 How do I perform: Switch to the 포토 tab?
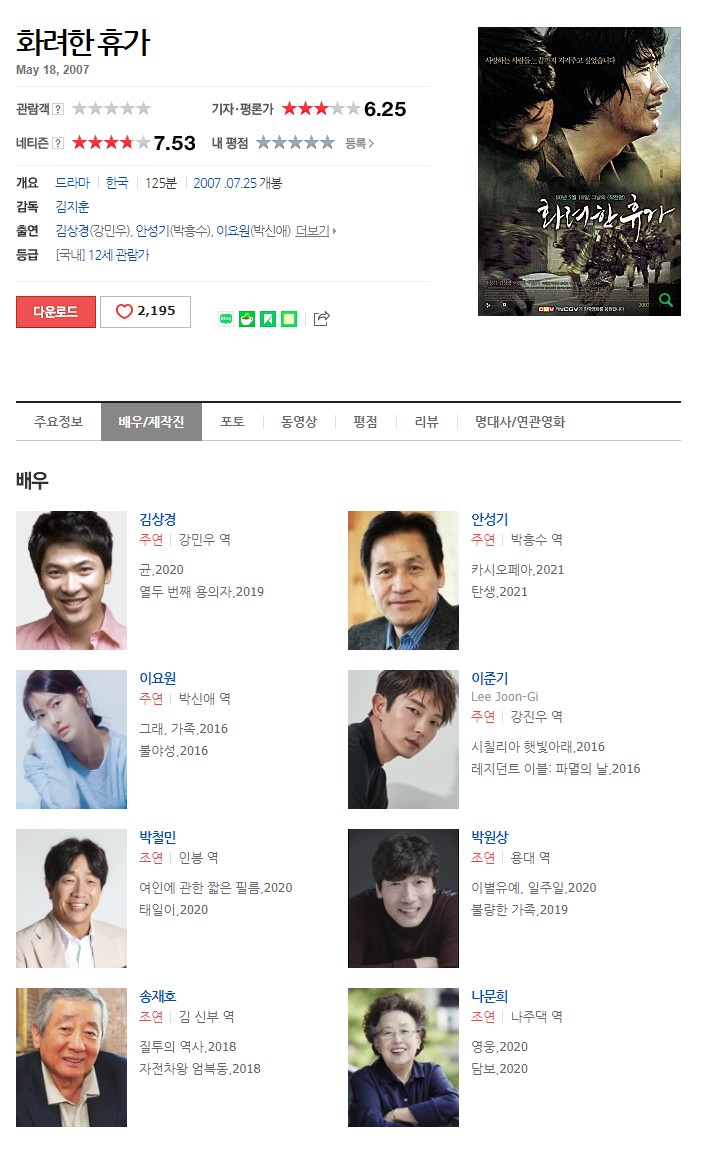tap(232, 422)
